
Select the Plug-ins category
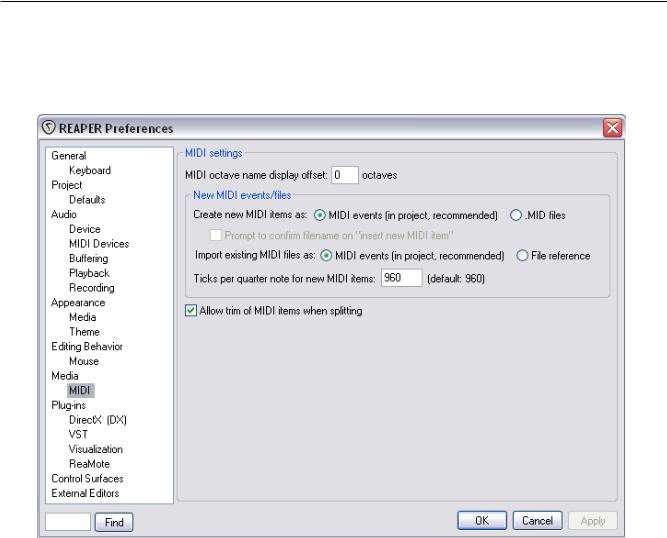[68, 405]
